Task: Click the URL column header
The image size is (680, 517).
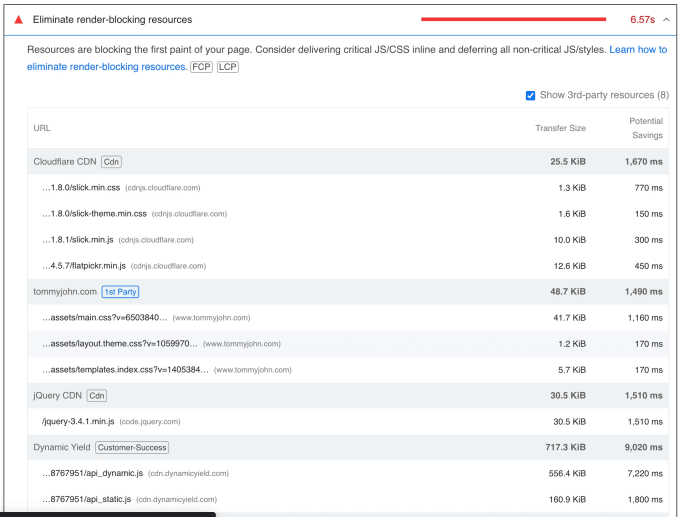Action: pyautogui.click(x=42, y=128)
